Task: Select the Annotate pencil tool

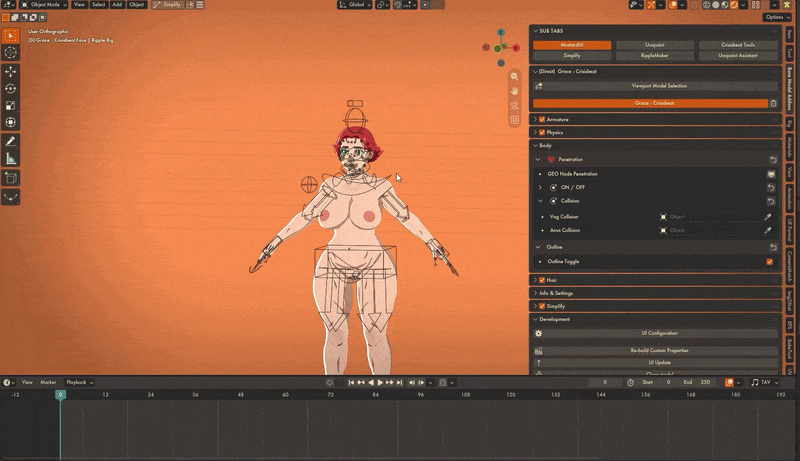Action: tap(11, 141)
